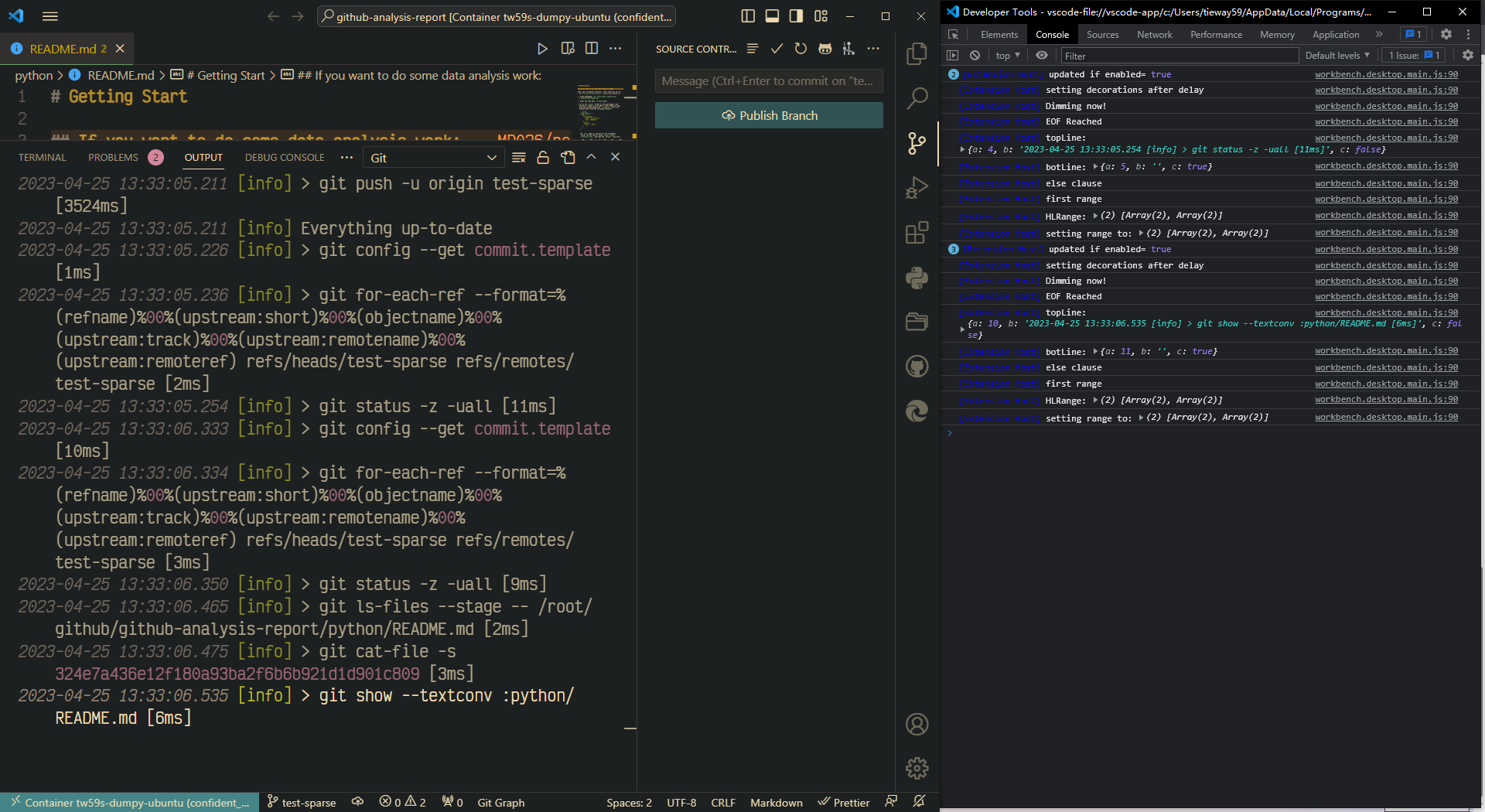1485x812 pixels.
Task: Clear the DevTools console
Action: 975,55
